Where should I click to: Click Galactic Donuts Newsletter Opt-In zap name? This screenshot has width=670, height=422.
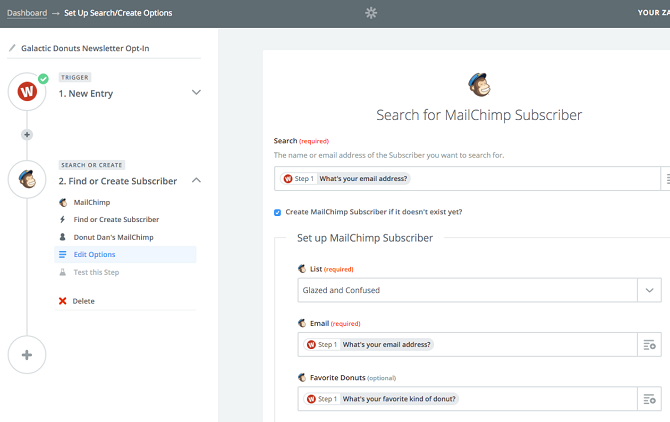pos(85,48)
